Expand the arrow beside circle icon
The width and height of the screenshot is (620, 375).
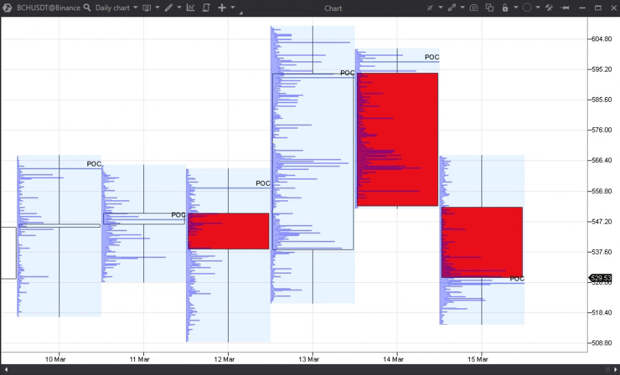[537, 8]
